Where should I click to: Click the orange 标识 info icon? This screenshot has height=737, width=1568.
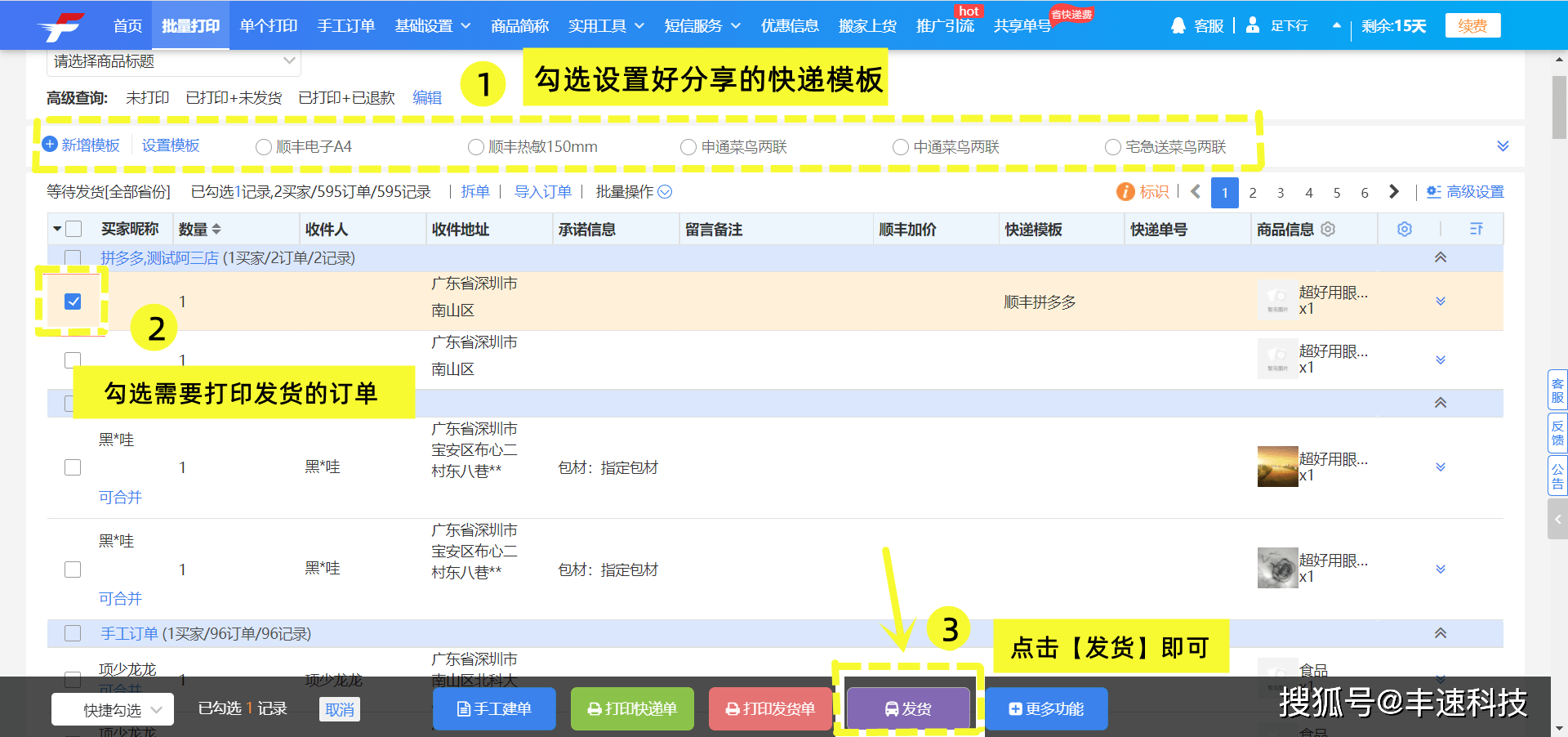point(1126,191)
